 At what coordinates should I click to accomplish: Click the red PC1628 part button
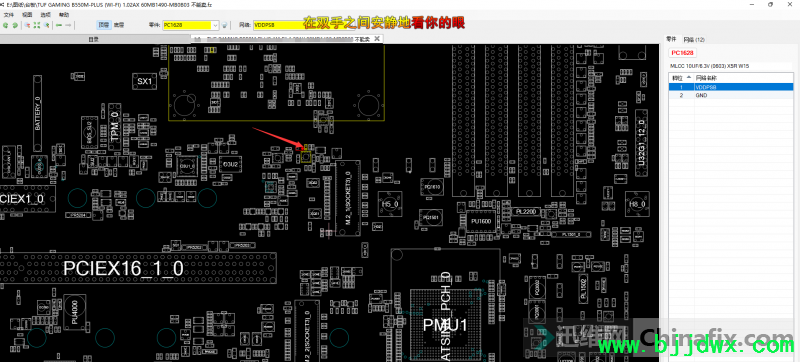682,53
